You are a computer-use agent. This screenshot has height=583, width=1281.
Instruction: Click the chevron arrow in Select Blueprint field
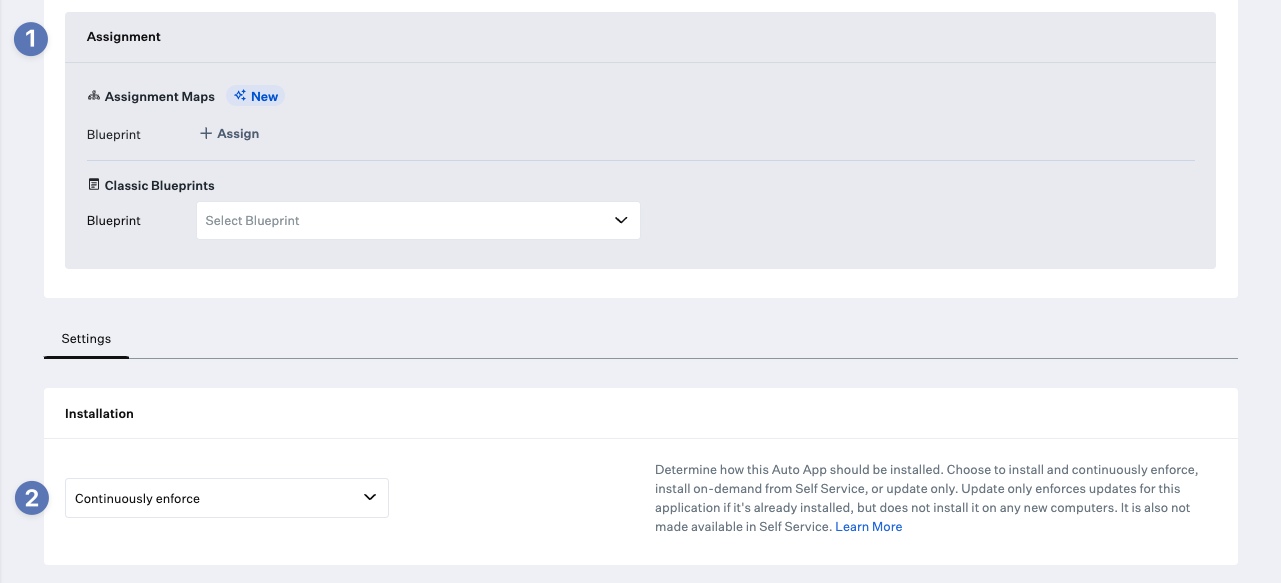[x=621, y=221]
